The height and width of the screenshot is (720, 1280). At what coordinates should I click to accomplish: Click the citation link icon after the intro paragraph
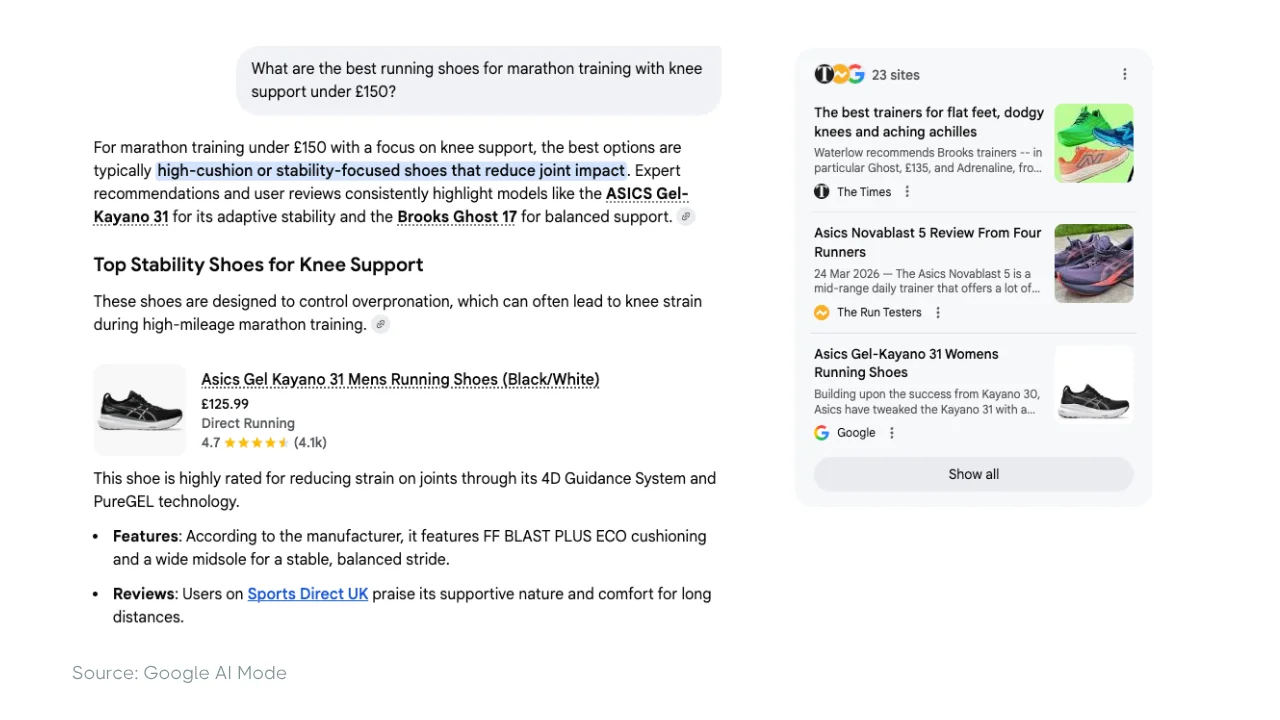[685, 216]
